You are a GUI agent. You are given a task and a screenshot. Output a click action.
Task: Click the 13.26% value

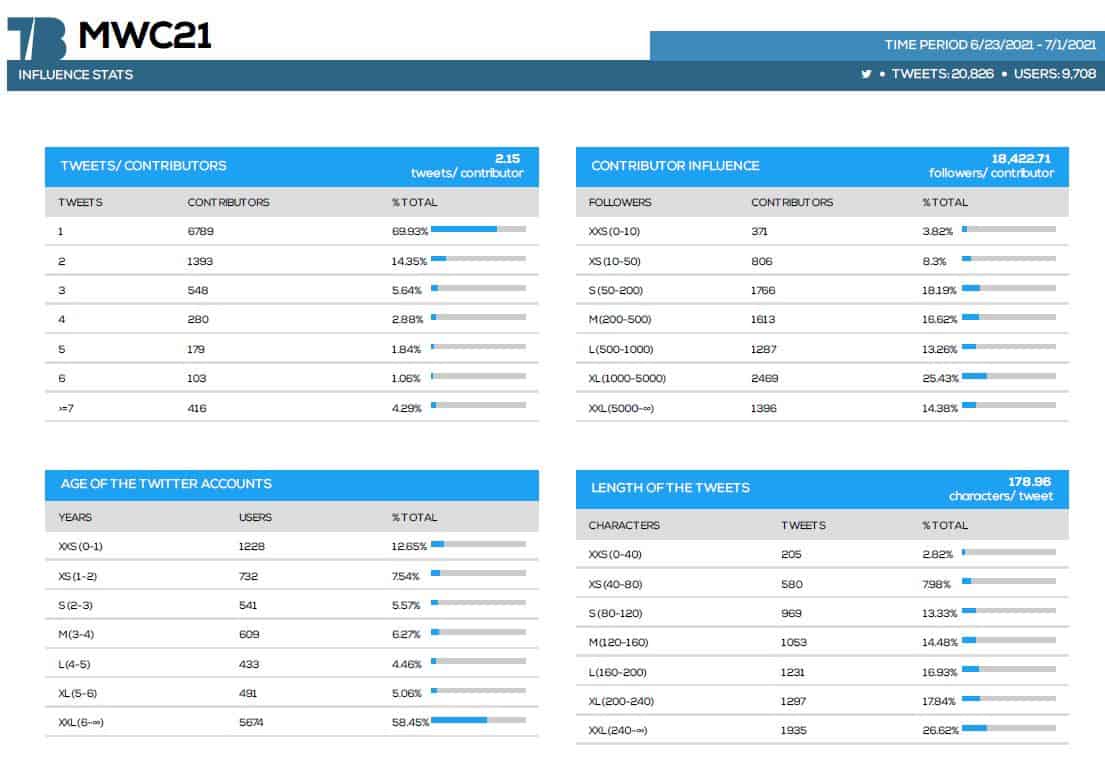coord(939,349)
